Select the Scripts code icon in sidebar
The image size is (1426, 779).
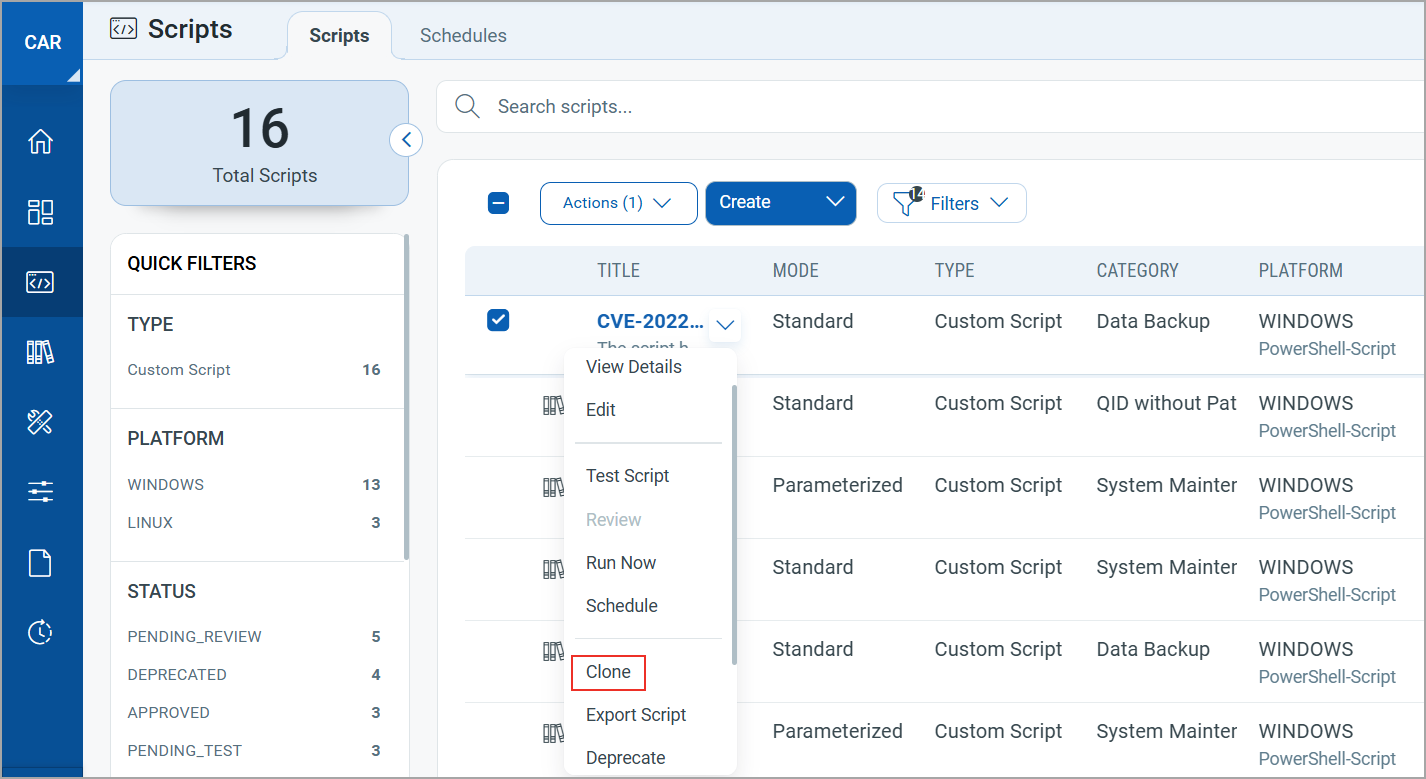pyautogui.click(x=40, y=282)
